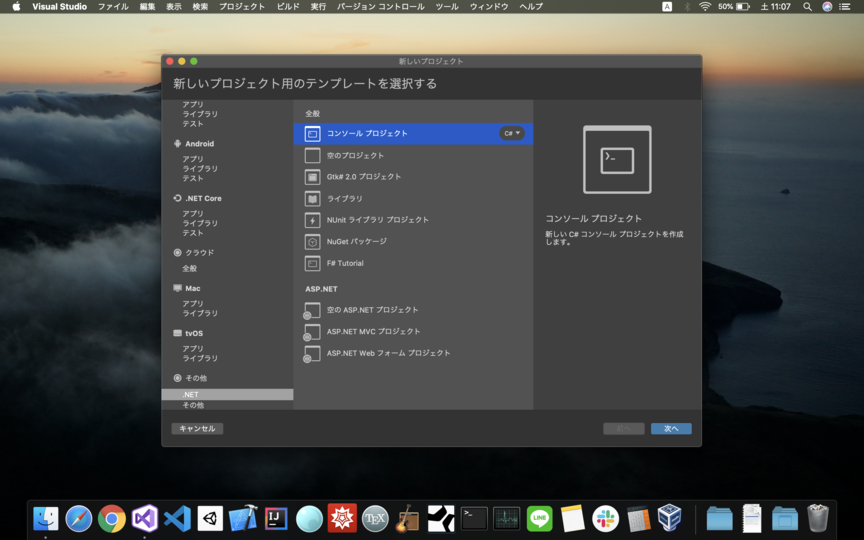Select the highlighted .NET sidebar item
This screenshot has width=864, height=540.
(227, 395)
